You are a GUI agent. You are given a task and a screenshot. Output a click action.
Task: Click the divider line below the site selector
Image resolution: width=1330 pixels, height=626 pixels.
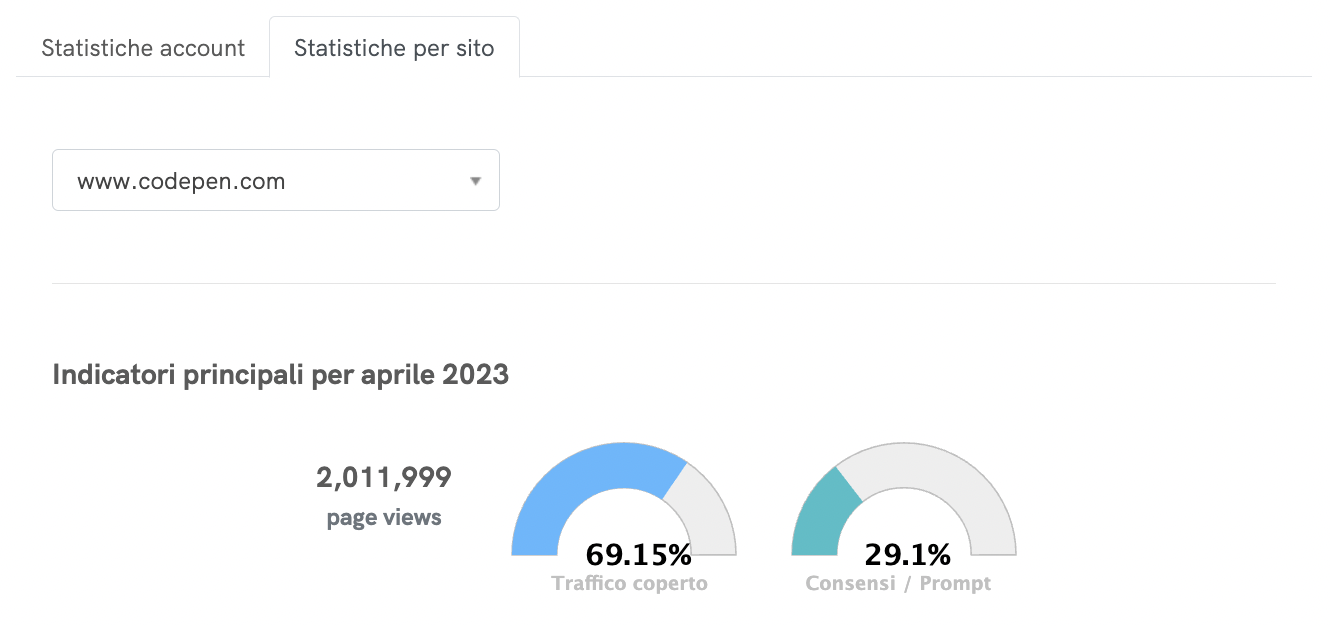pos(665,283)
